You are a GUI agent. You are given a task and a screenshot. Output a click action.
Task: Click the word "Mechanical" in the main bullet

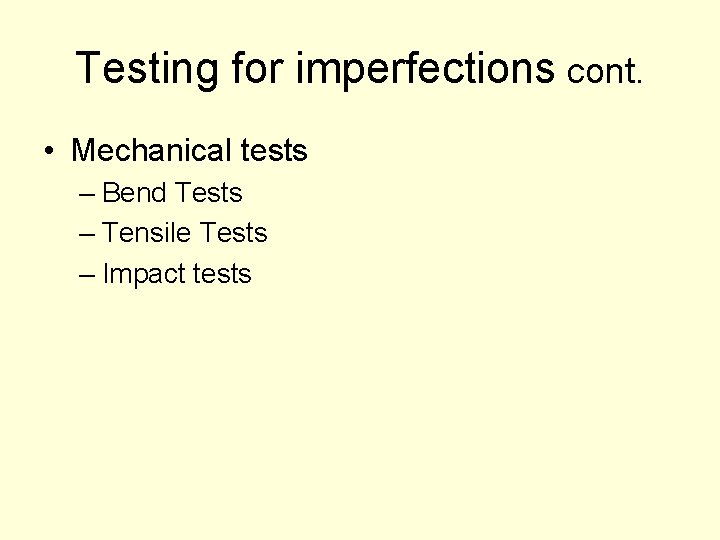pos(150,151)
